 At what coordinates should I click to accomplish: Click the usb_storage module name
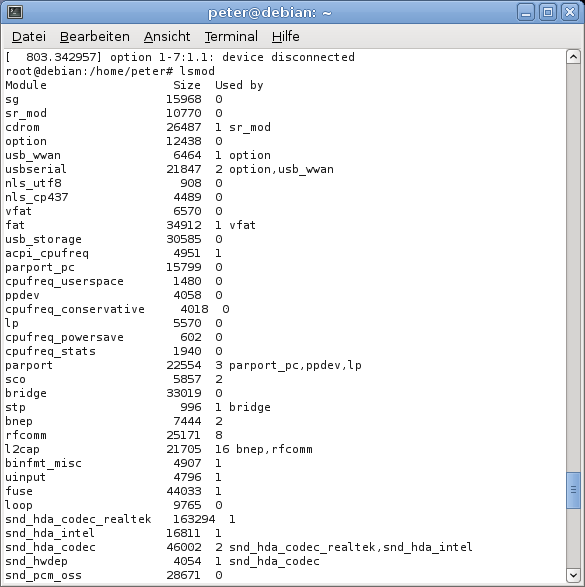point(43,239)
